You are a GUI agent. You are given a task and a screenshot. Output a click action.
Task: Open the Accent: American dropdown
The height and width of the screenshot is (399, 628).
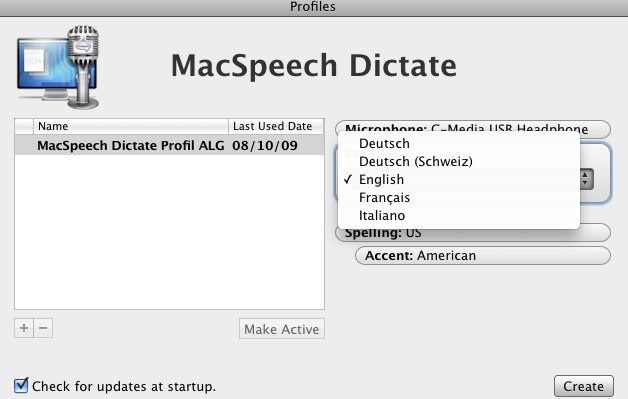[483, 256]
